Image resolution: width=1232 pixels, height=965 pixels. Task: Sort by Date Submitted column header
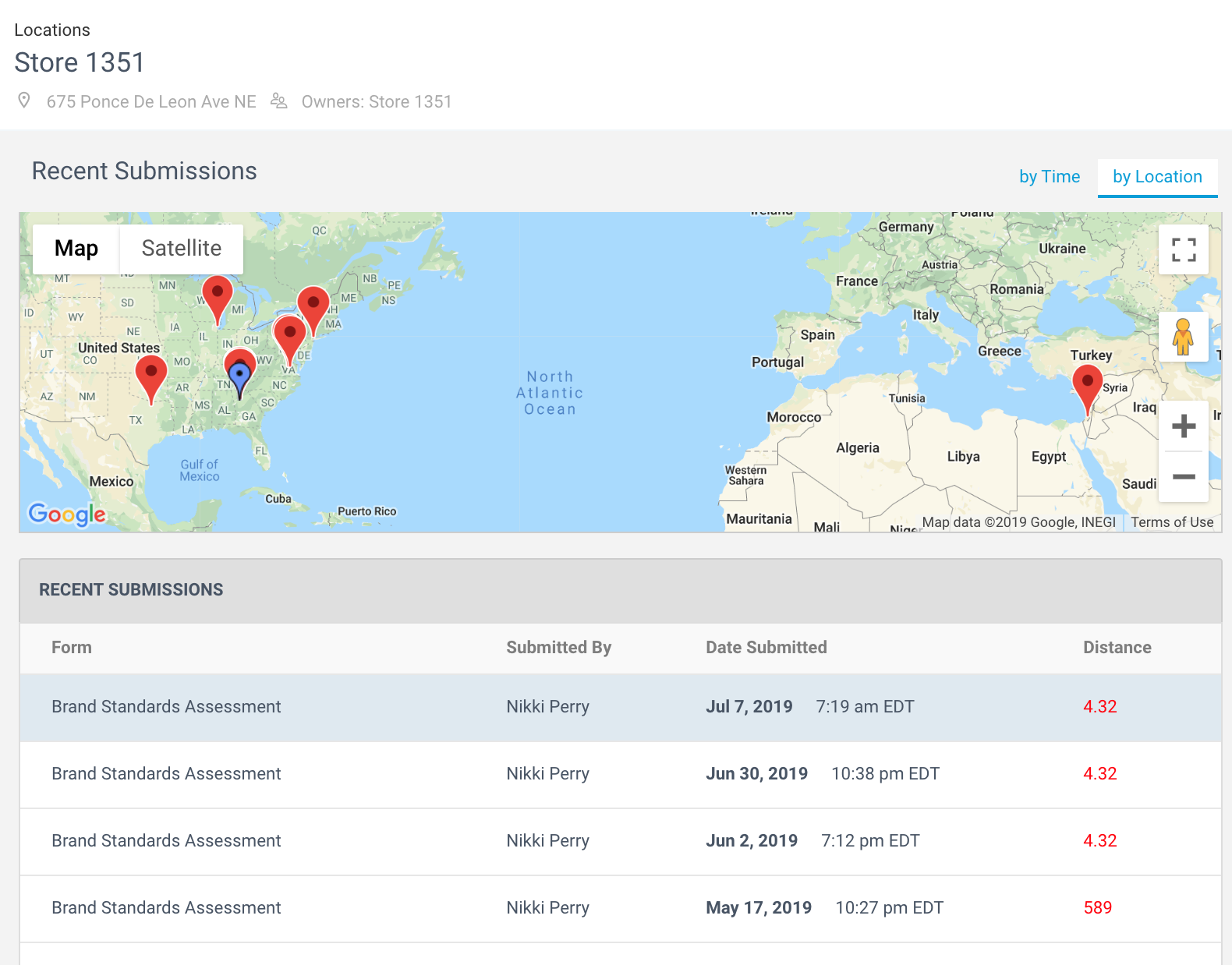(x=766, y=647)
